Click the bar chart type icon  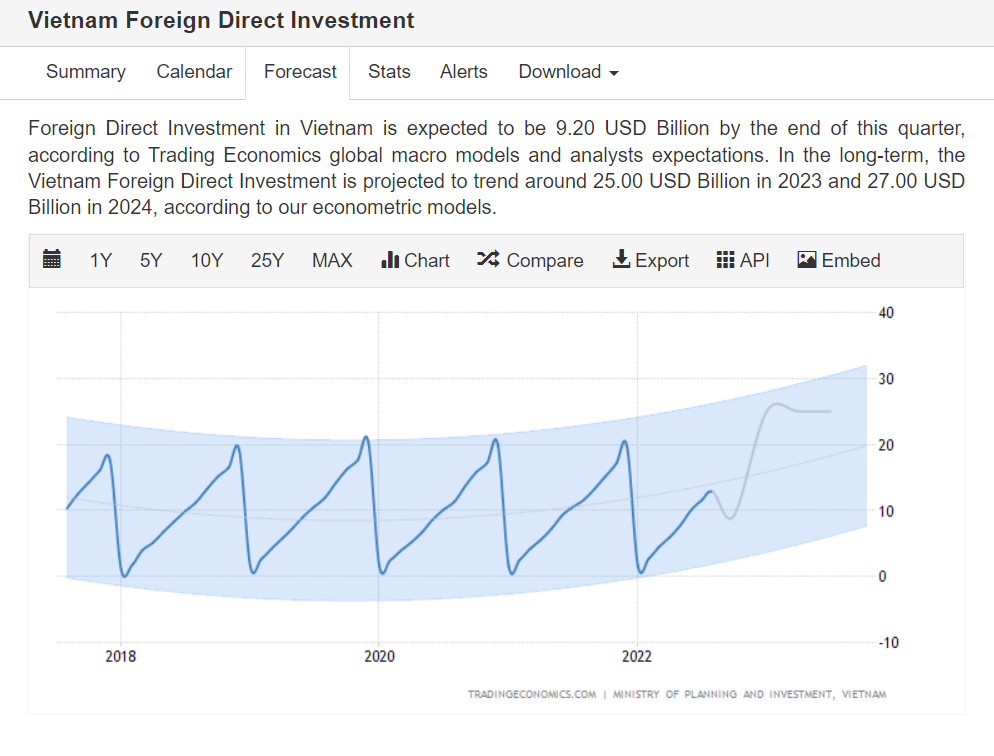click(390, 260)
